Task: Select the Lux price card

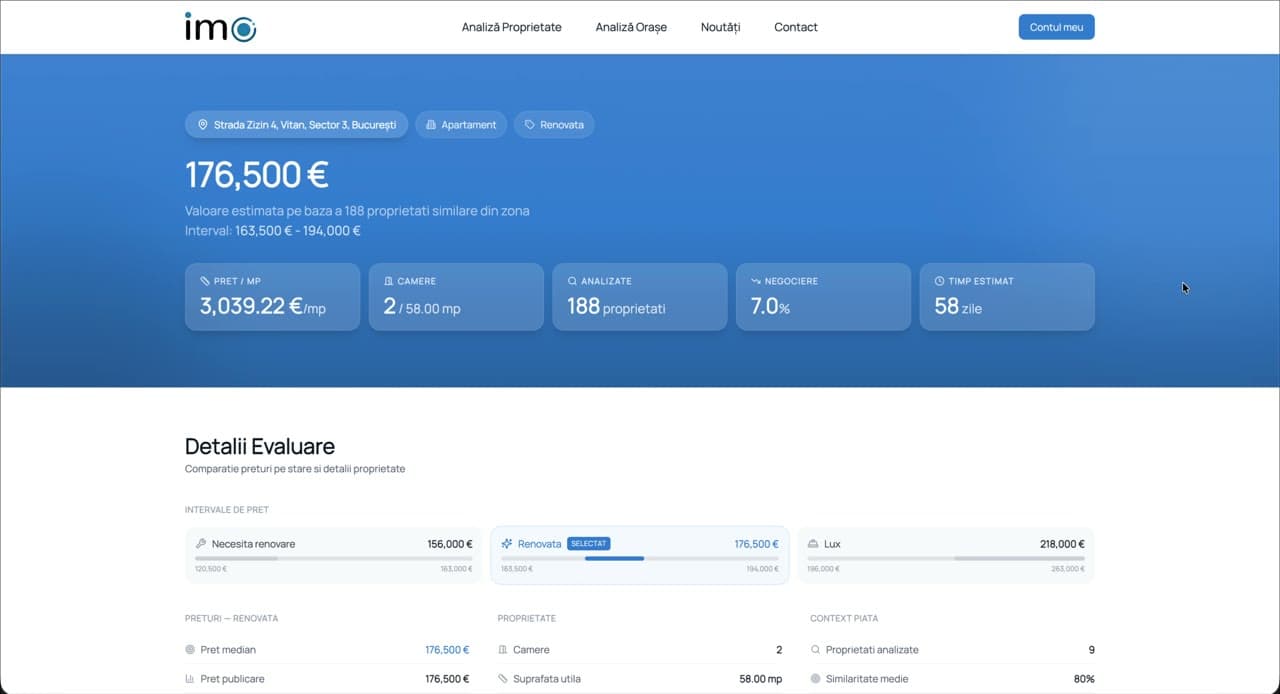Action: click(x=946, y=555)
